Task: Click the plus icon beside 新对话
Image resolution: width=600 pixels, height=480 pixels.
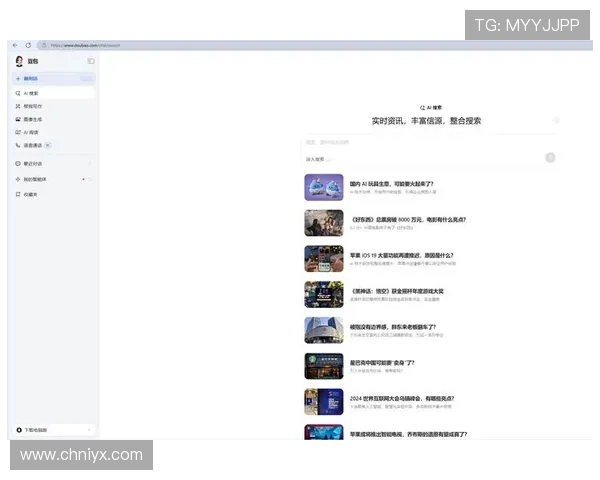Action: [18, 78]
